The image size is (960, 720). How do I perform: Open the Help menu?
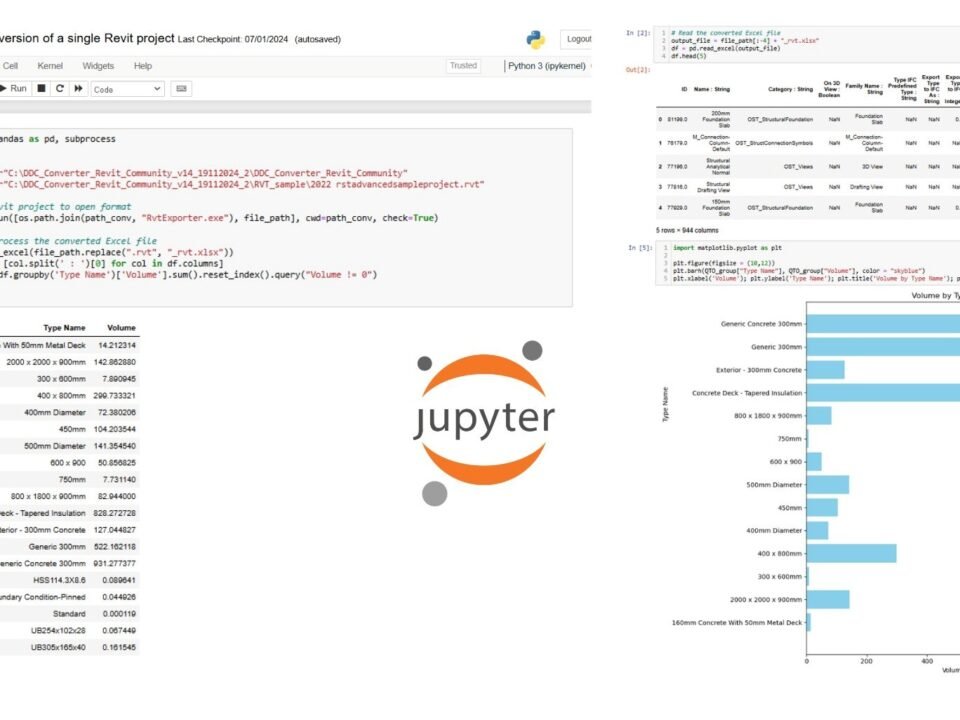pyautogui.click(x=143, y=66)
